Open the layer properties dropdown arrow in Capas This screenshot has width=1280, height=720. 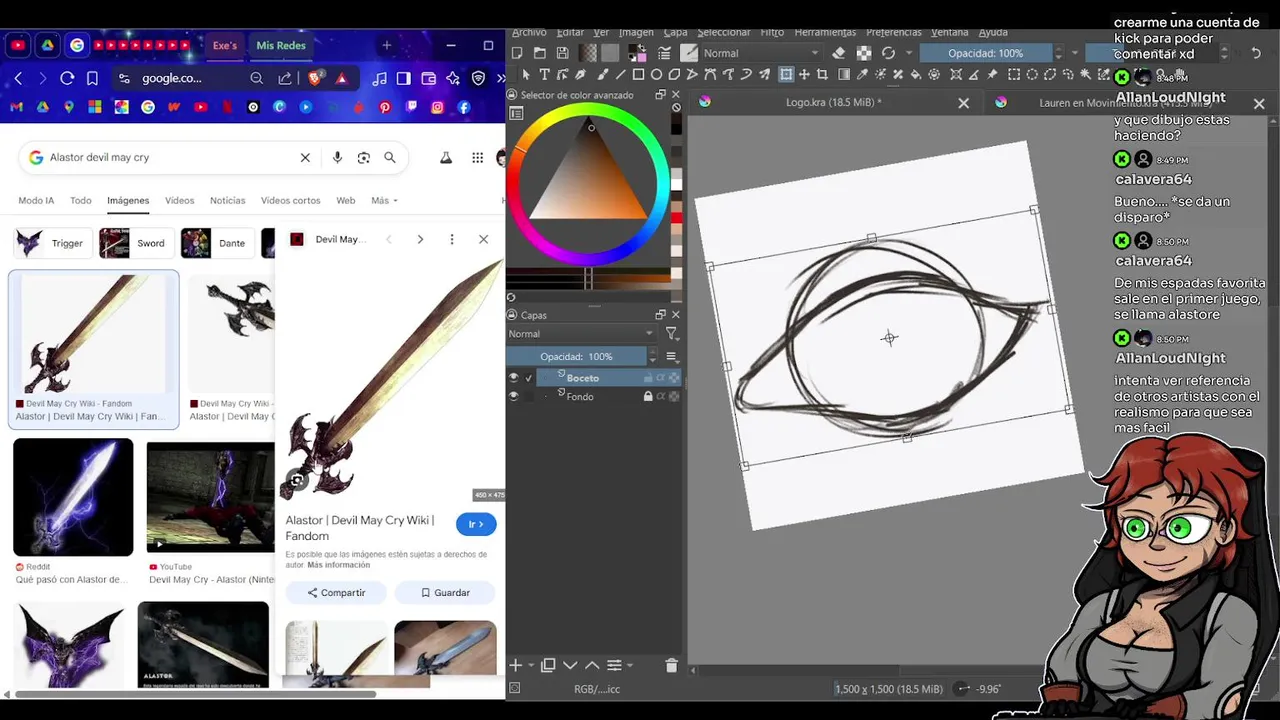pos(628,665)
